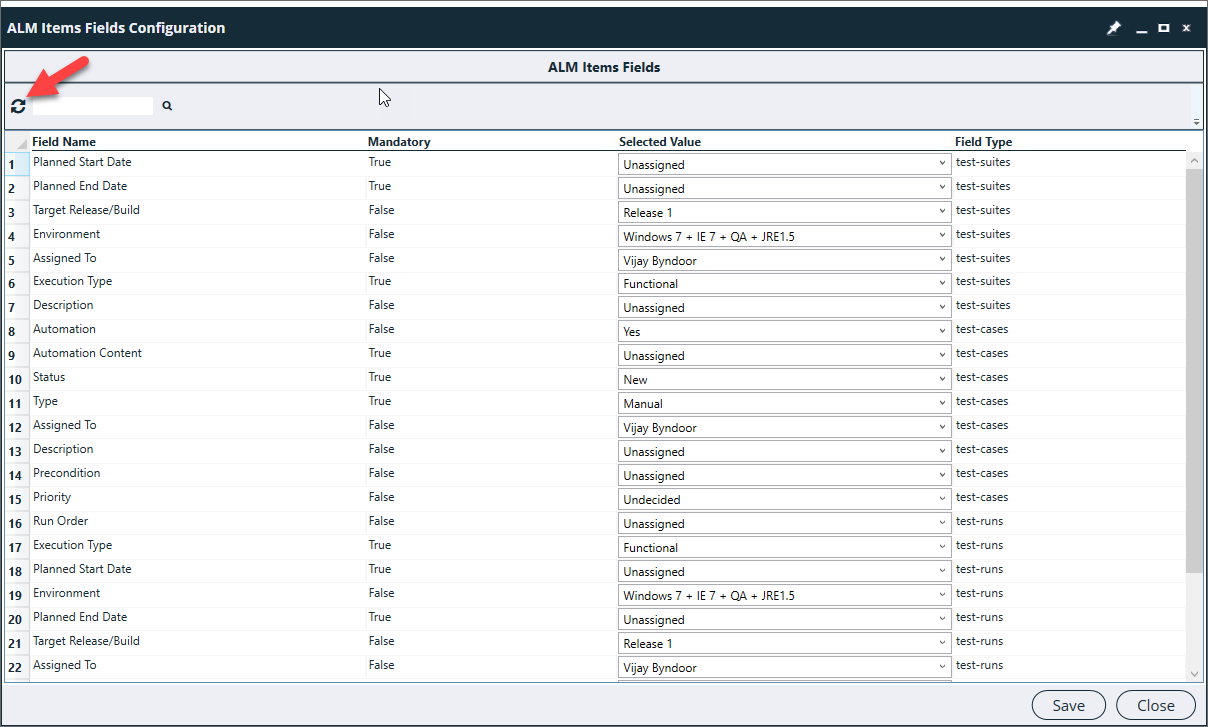Viewport: 1208px width, 727px height.
Task: Click the search text input field
Action: (x=93, y=106)
